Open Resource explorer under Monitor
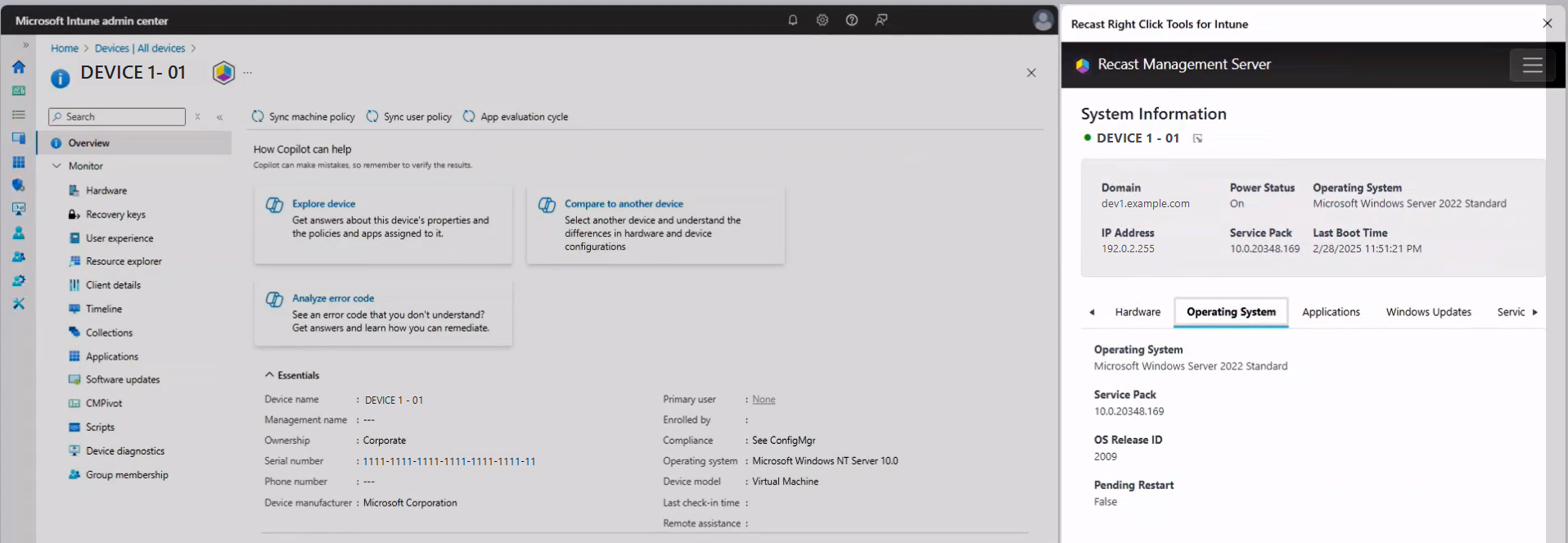The image size is (1568, 543). 124,261
